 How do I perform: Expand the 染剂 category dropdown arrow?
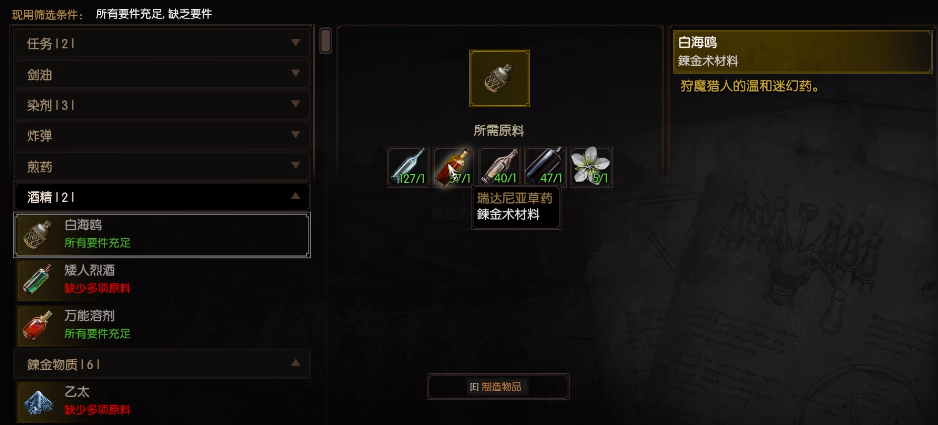(295, 105)
